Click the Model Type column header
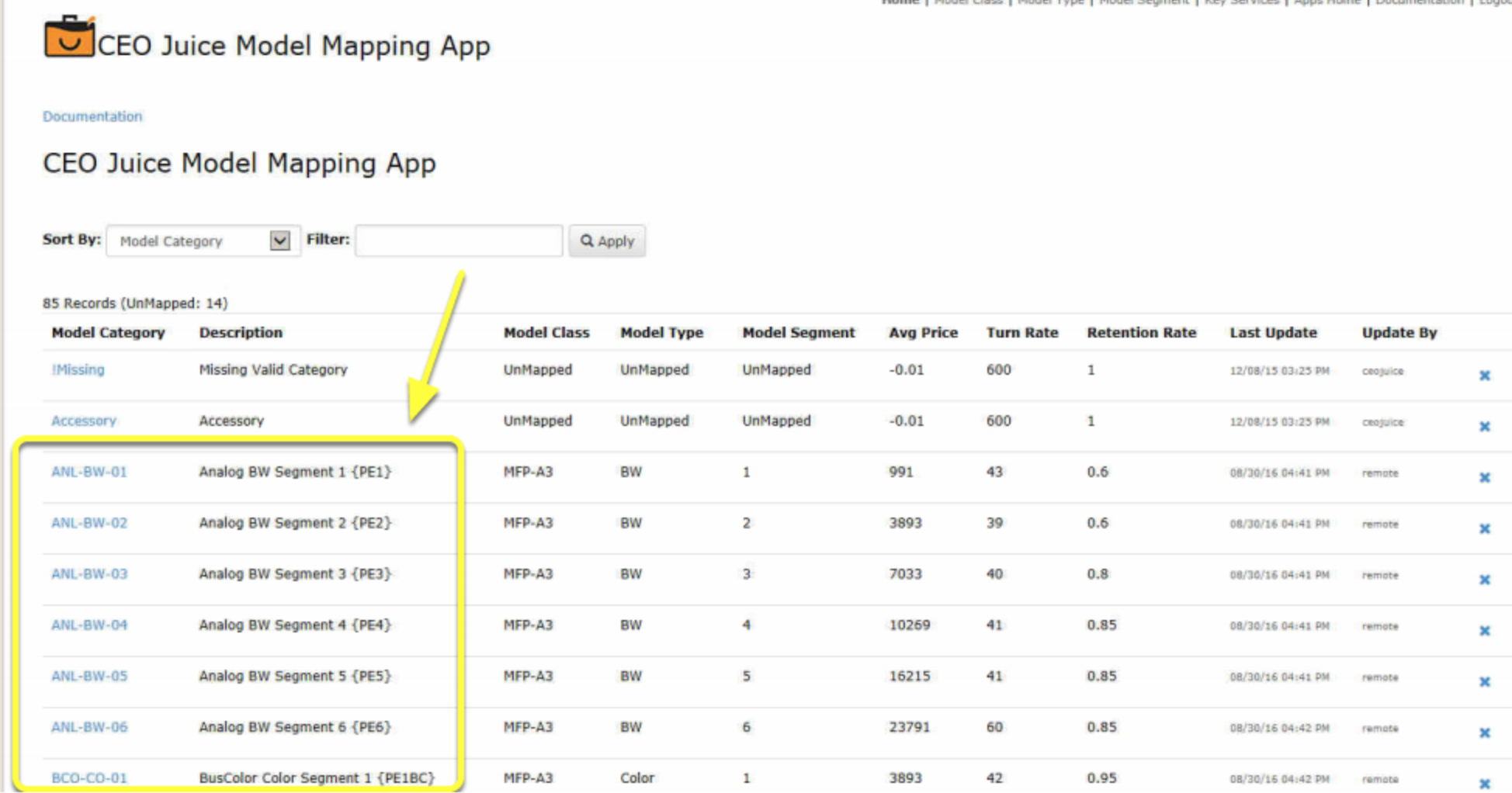Screen dimensions: 1512x793 pos(661,333)
